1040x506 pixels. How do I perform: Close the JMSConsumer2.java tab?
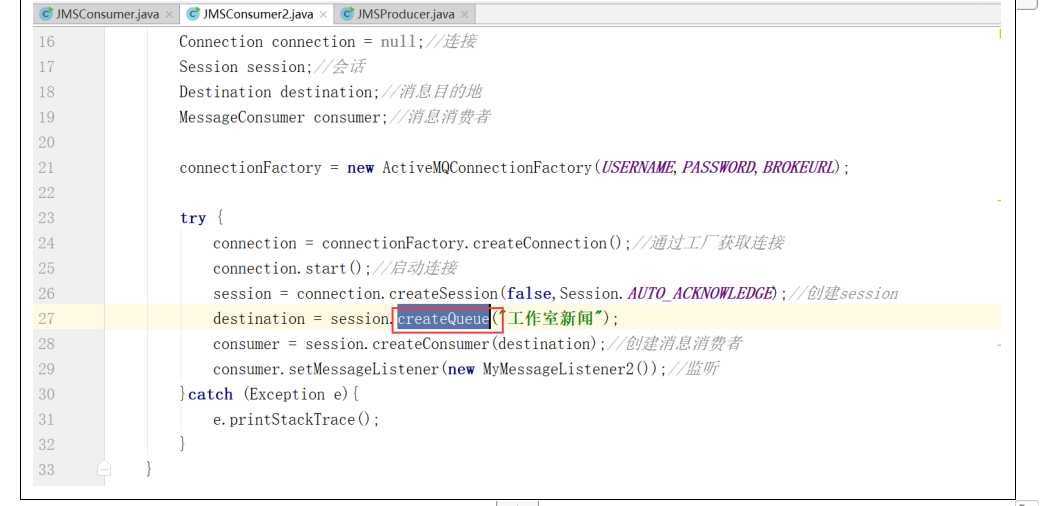(323, 15)
